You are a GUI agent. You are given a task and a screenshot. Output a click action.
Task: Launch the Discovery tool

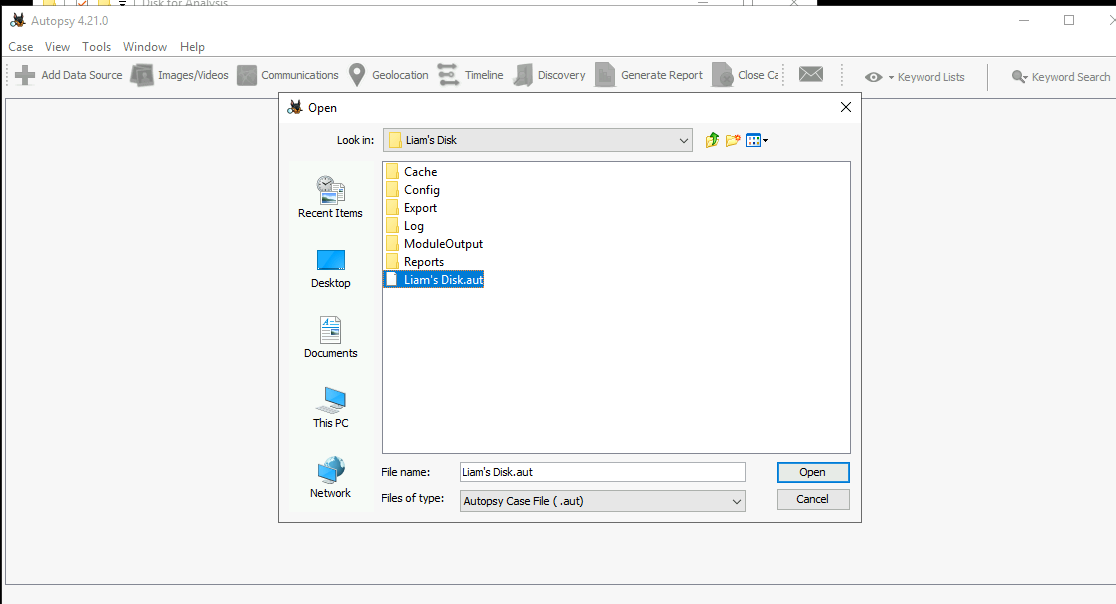pos(549,75)
